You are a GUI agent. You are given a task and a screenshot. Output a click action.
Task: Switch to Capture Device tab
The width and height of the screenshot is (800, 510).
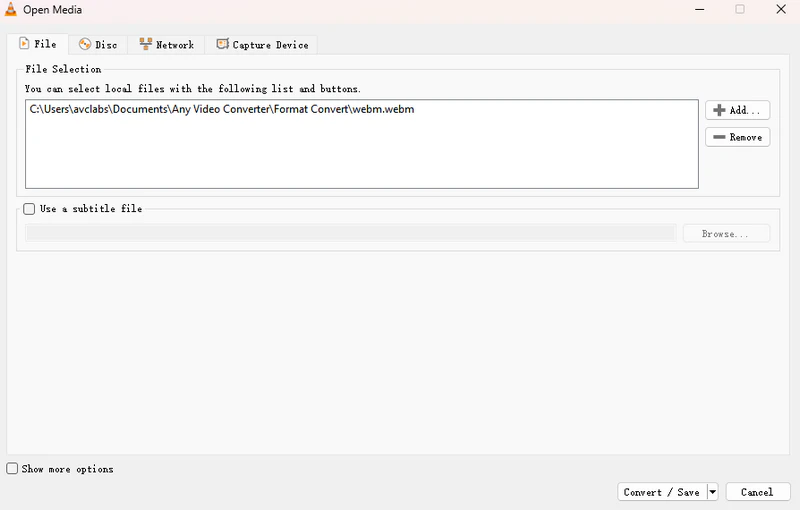click(262, 45)
